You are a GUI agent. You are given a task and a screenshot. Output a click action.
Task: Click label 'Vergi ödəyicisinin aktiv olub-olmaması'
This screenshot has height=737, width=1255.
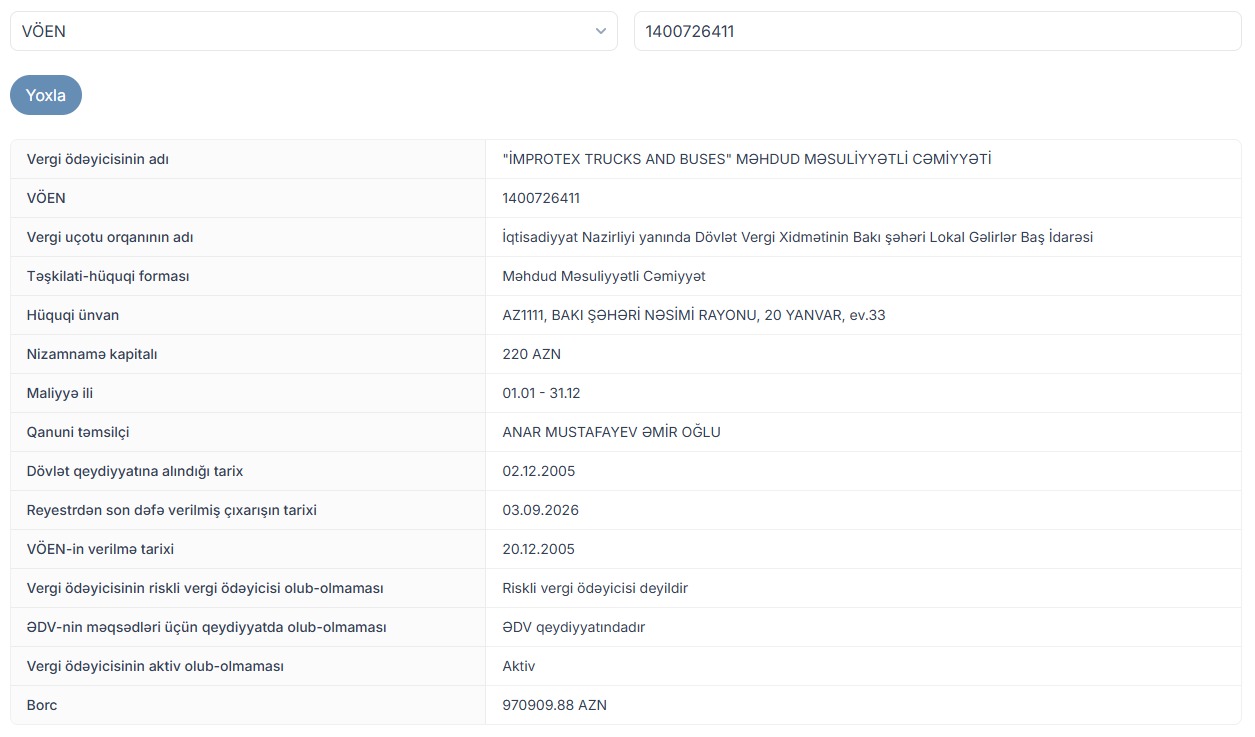tap(155, 666)
